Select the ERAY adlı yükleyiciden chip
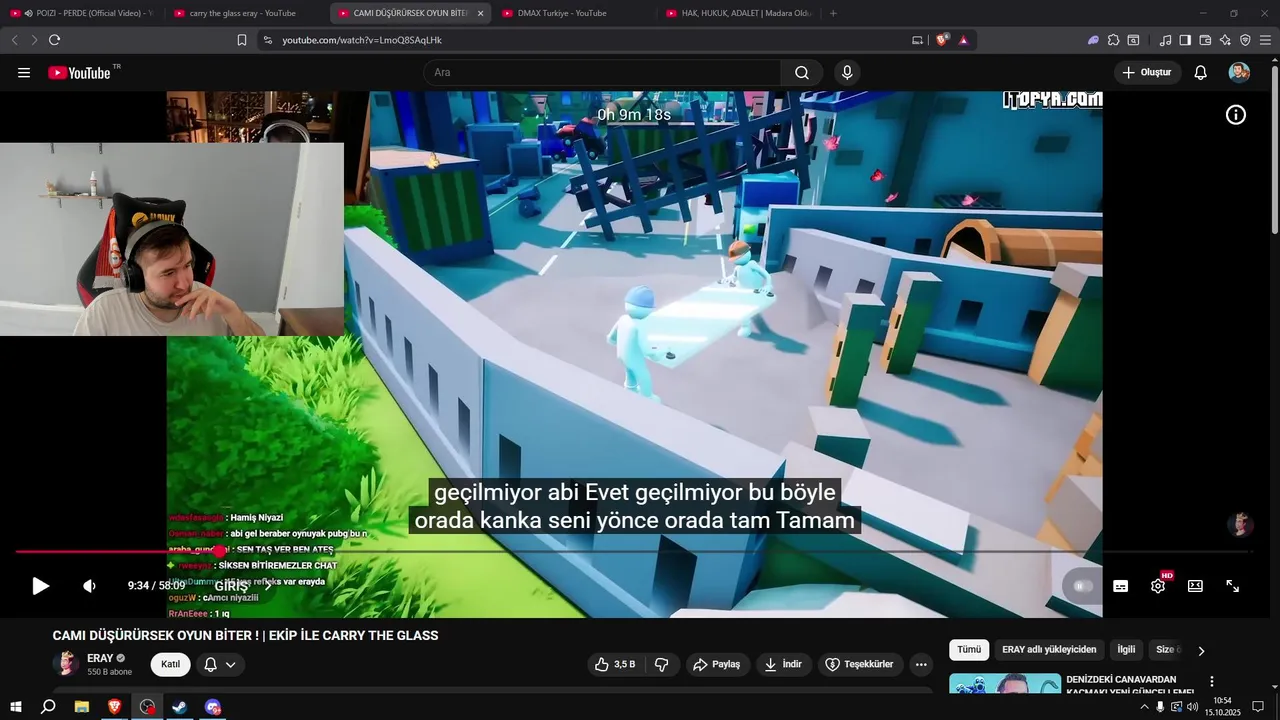Screen dimensions: 1280x720 [x=1049, y=650]
